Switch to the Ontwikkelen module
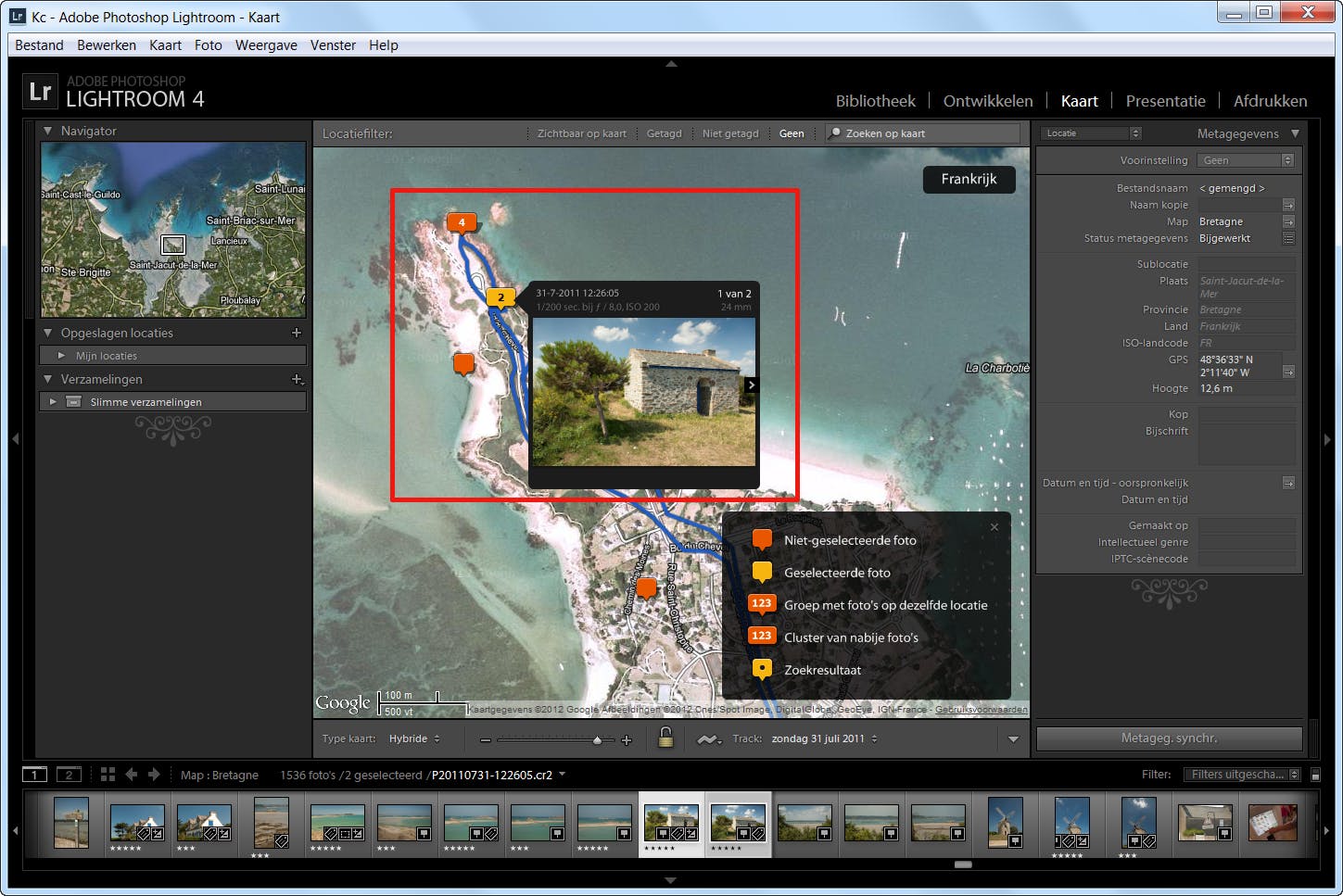Image resolution: width=1343 pixels, height=896 pixels. [x=987, y=101]
